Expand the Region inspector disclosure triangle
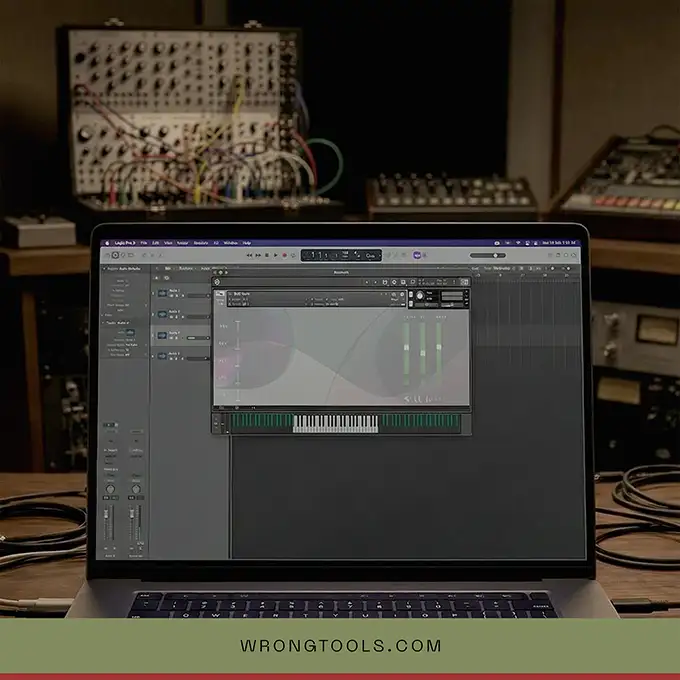This screenshot has height=680, width=680. point(106,269)
